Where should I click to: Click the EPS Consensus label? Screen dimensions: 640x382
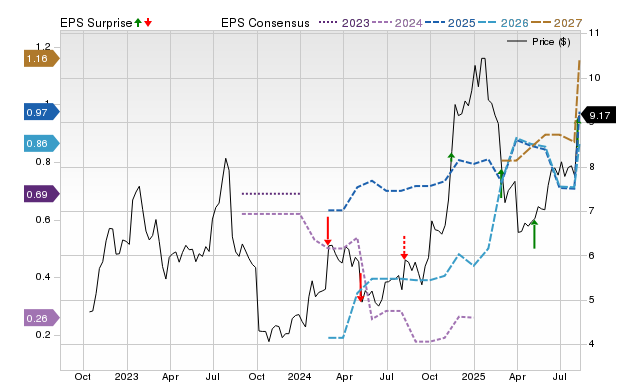click(265, 23)
